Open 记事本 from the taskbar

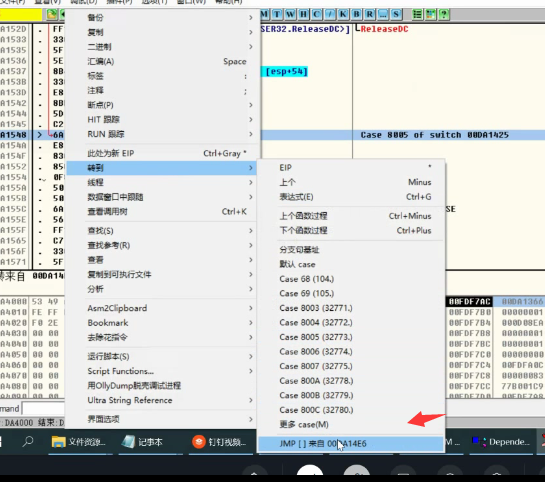(143, 442)
